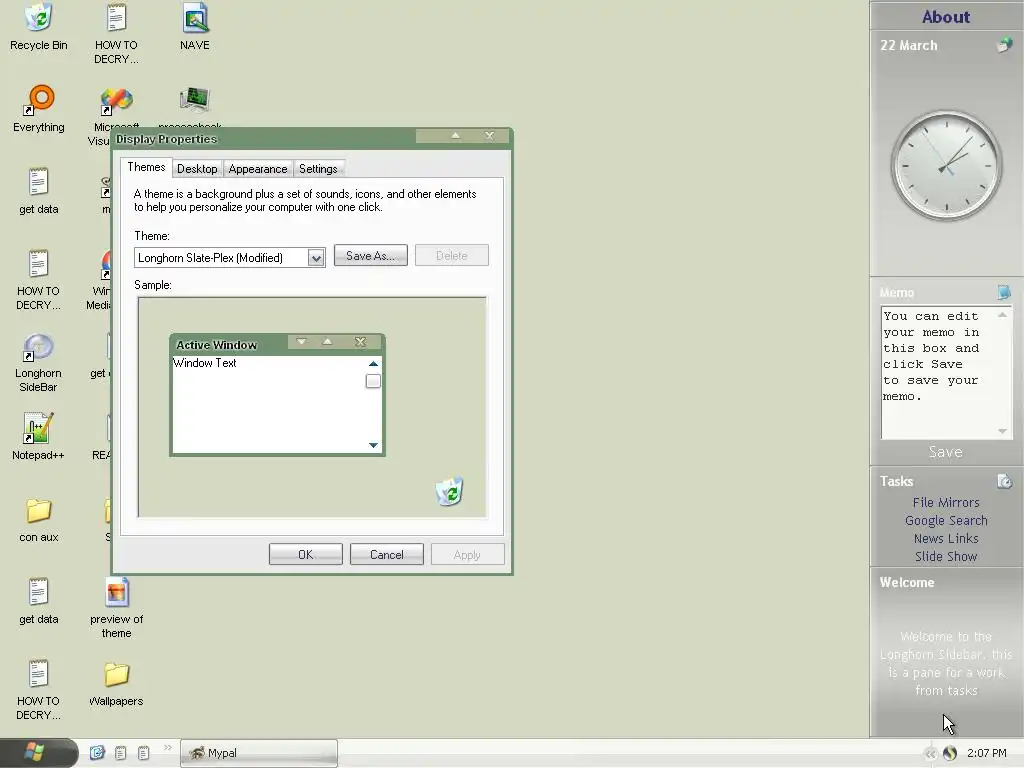Switch to the Desktop tab
This screenshot has width=1024, height=768.
197,168
